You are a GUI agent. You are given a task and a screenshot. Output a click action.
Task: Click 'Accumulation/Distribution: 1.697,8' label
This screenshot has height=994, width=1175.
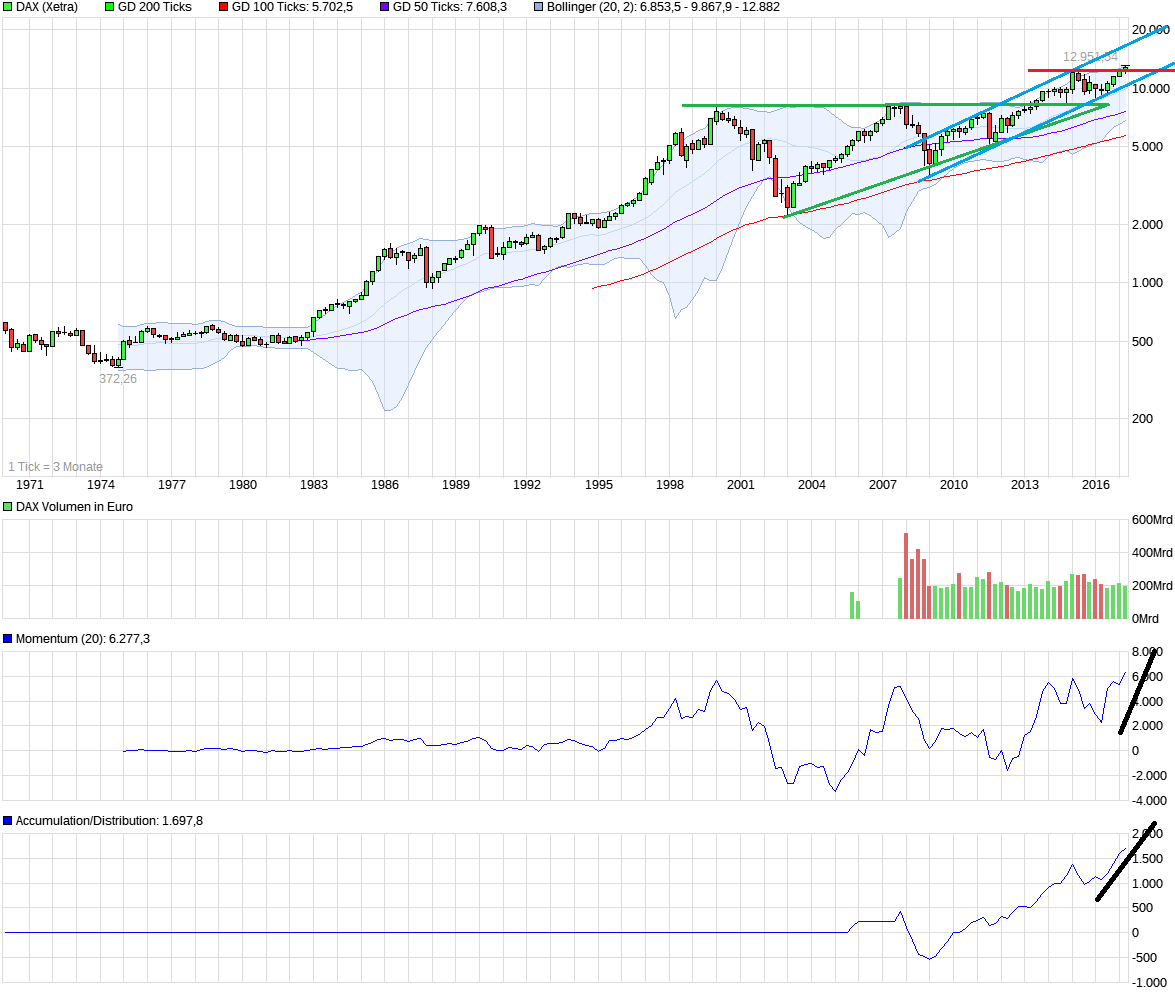click(x=109, y=821)
